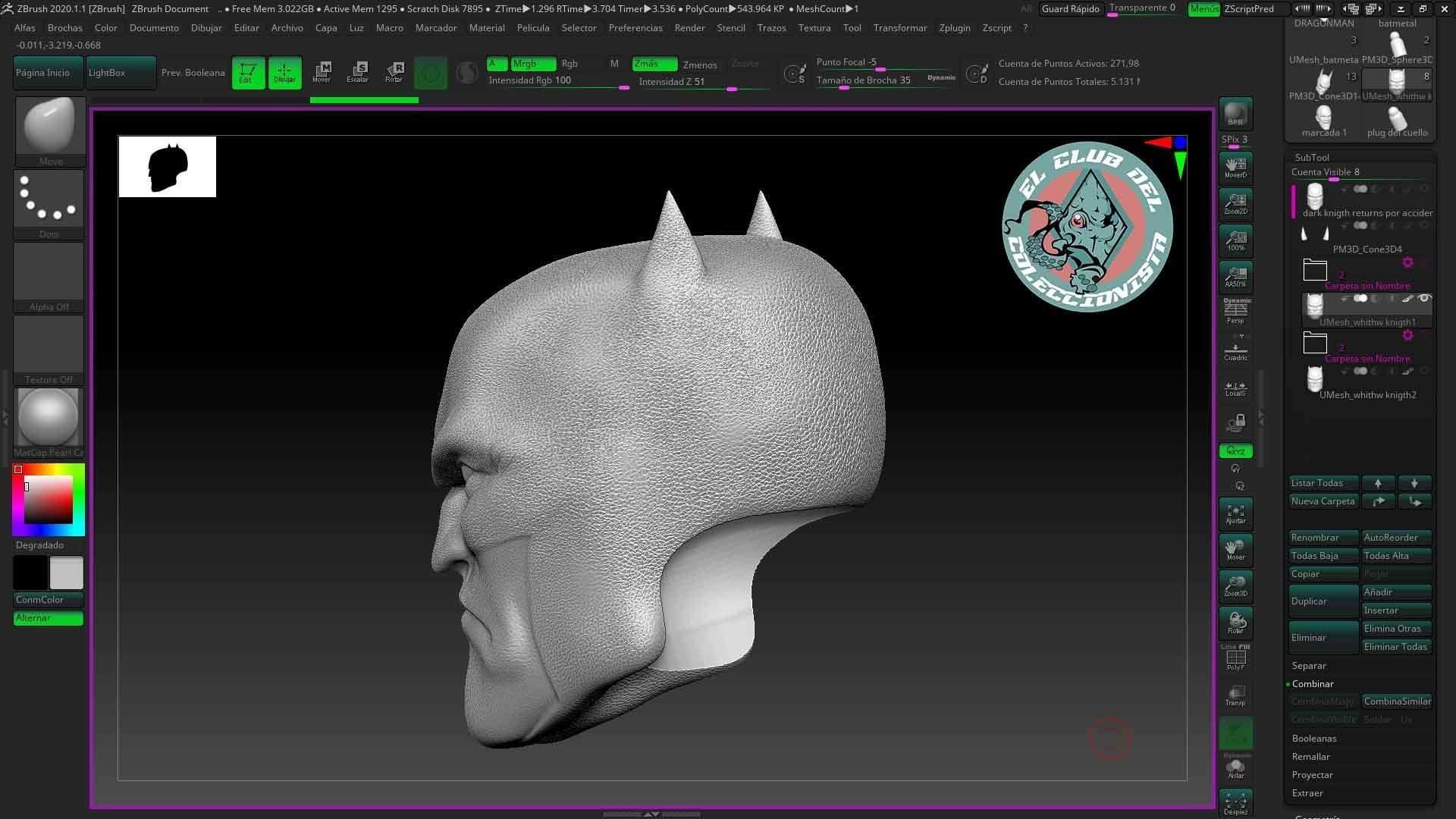The image size is (1456, 819).
Task: Click the Zoom3D icon in right shelf
Action: click(x=1235, y=586)
